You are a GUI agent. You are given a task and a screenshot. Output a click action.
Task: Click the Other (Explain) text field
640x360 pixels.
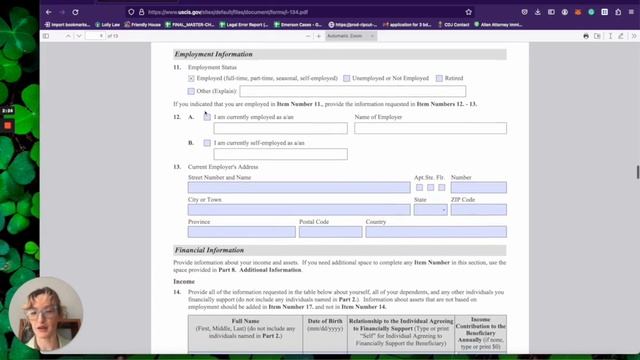tap(353, 91)
